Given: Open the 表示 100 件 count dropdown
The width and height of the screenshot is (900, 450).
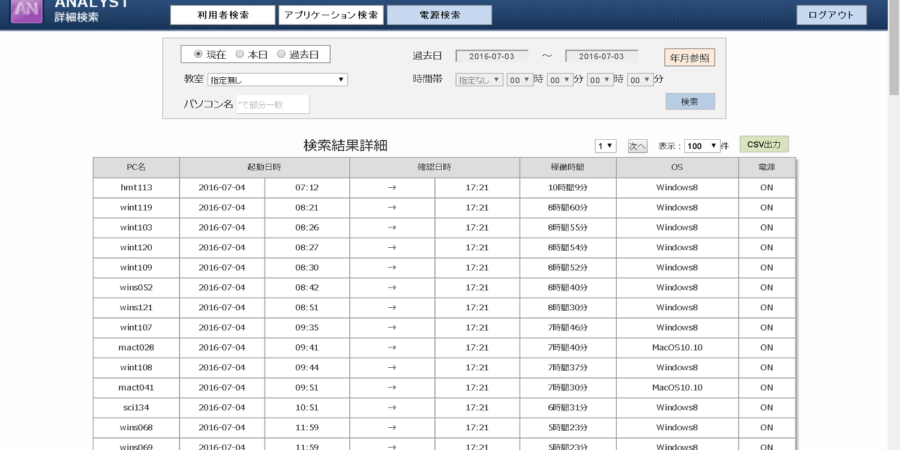Looking at the screenshot, I should (700, 146).
